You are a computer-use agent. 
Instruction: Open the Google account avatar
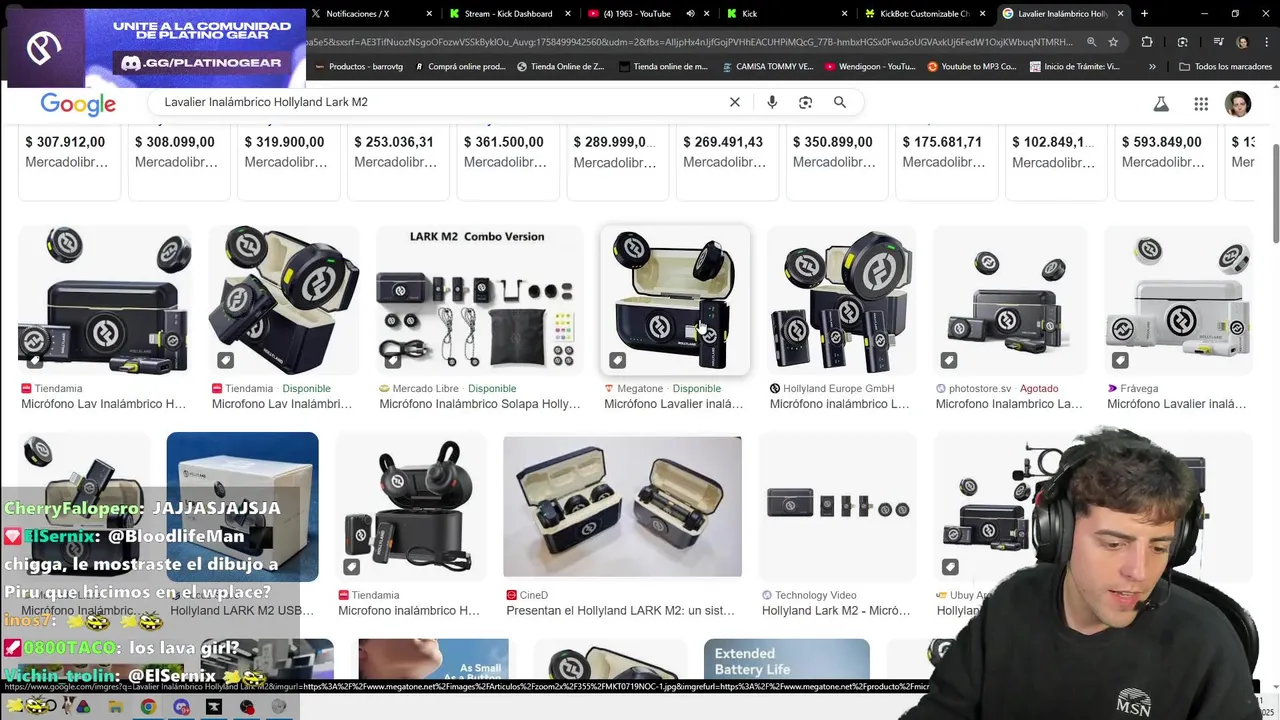1238,104
